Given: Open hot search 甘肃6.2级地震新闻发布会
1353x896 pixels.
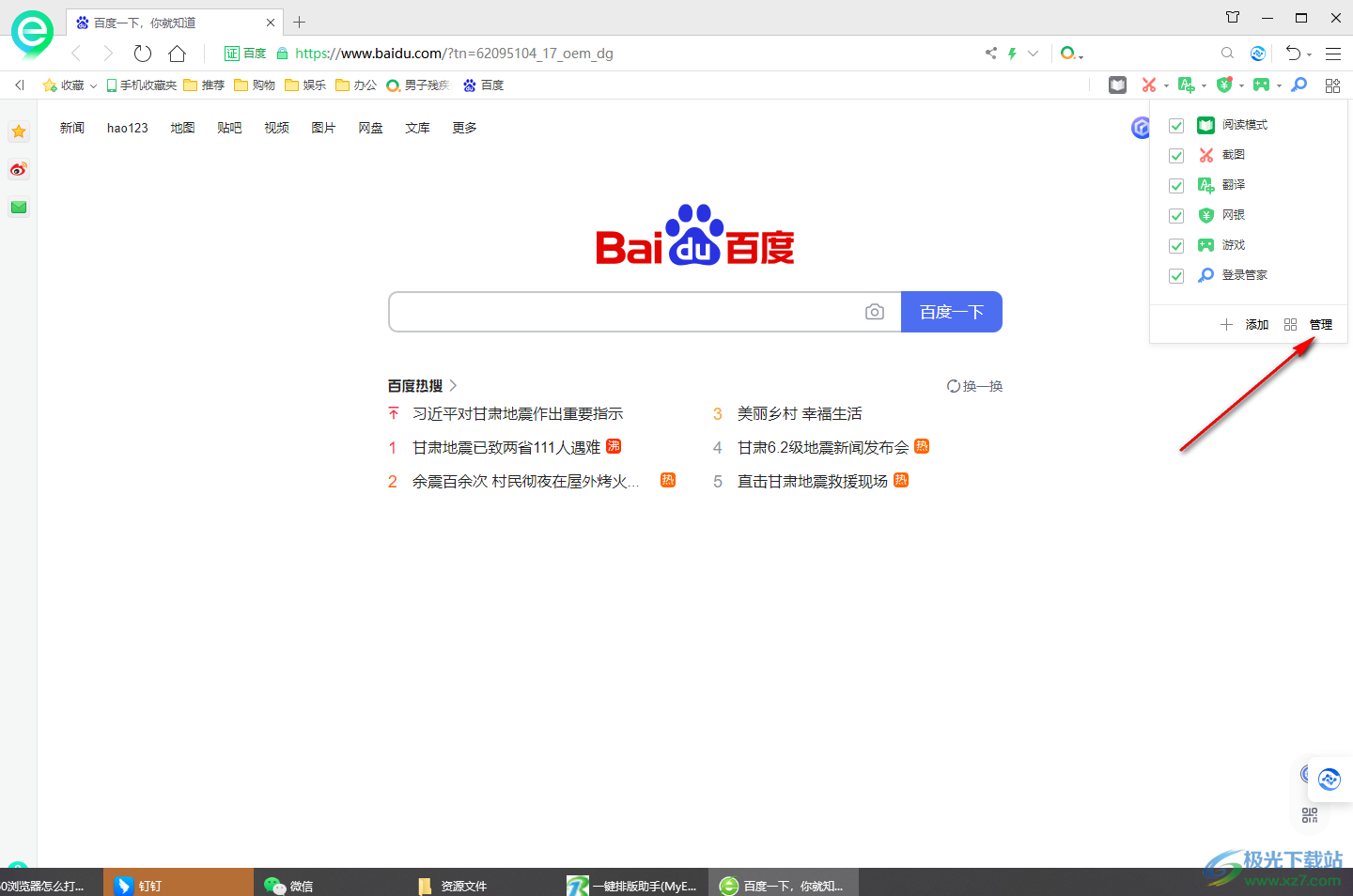Looking at the screenshot, I should pyautogui.click(x=823, y=447).
